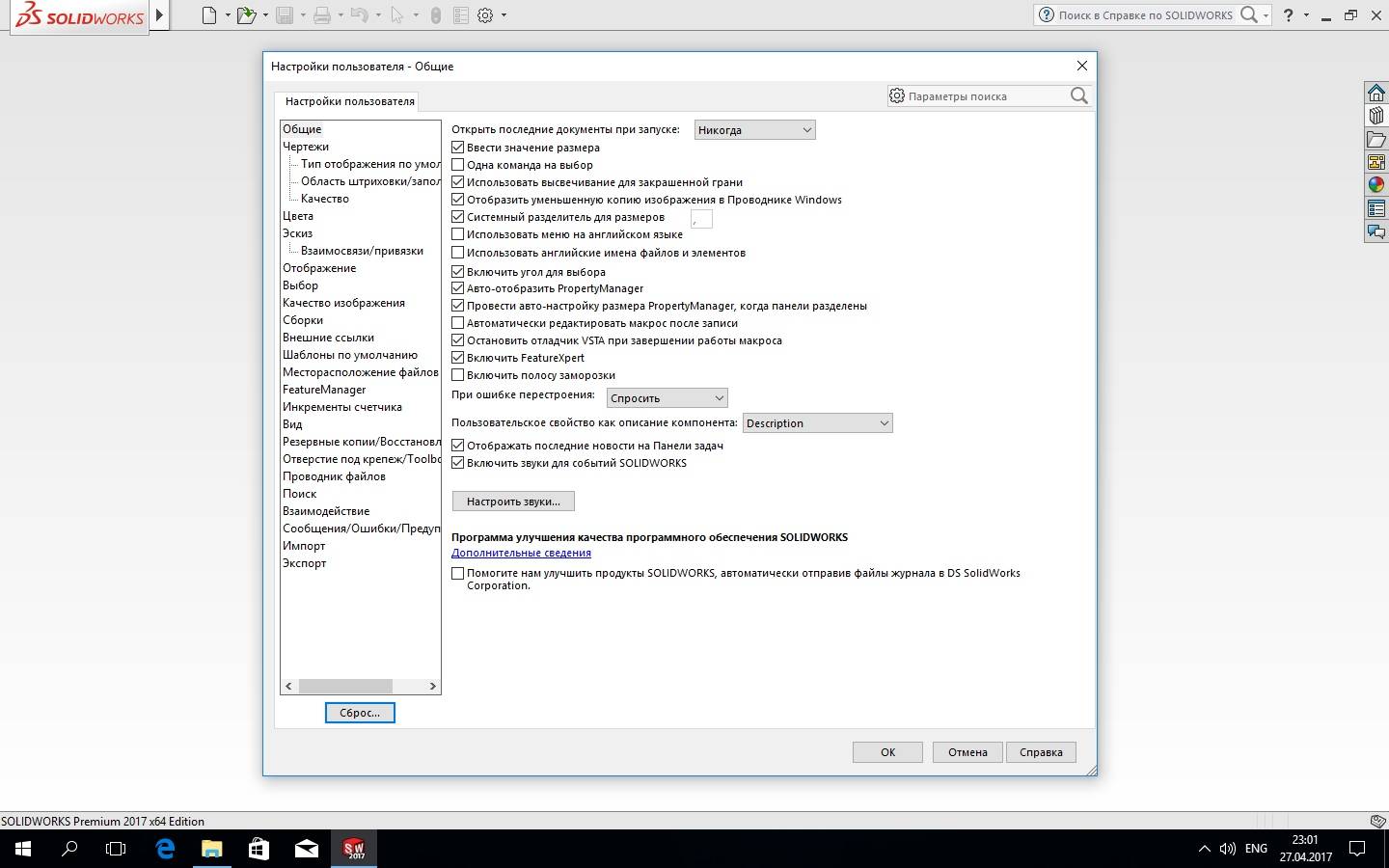Click the Select cursor tool icon
The width and height of the screenshot is (1389, 868).
396,15
